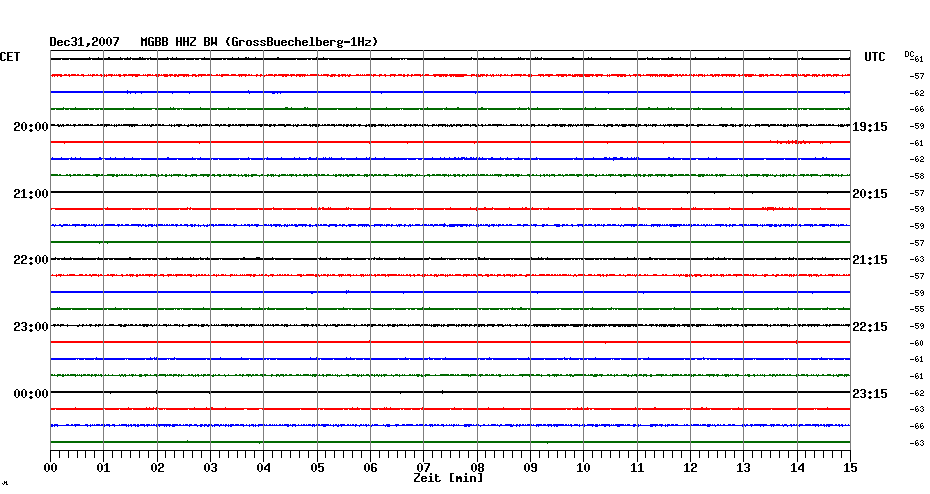Viewport: 930px width, 494px height.
Task: Pick minute 08 on the time axis
Action: [x=477, y=468]
